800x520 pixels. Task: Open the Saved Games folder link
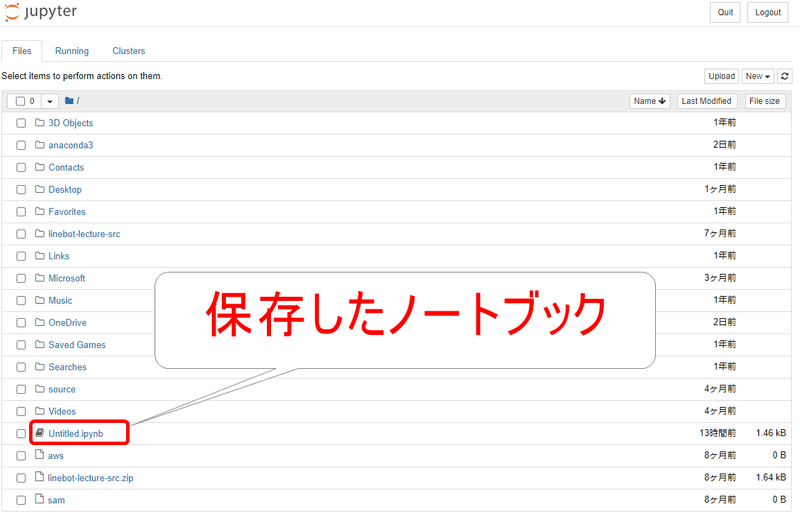(77, 345)
